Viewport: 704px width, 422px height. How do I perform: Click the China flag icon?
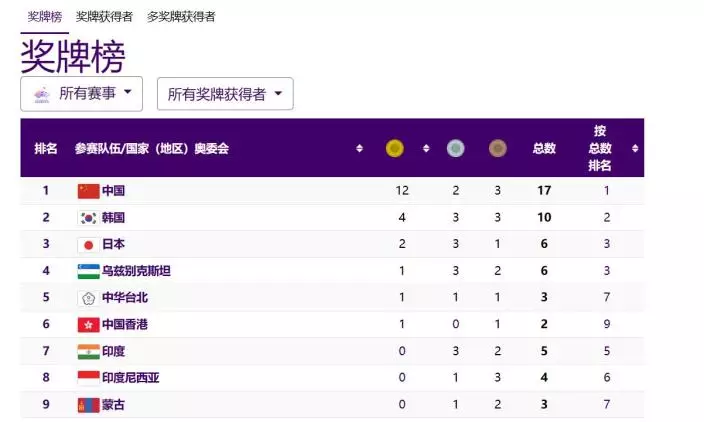[x=88, y=191]
